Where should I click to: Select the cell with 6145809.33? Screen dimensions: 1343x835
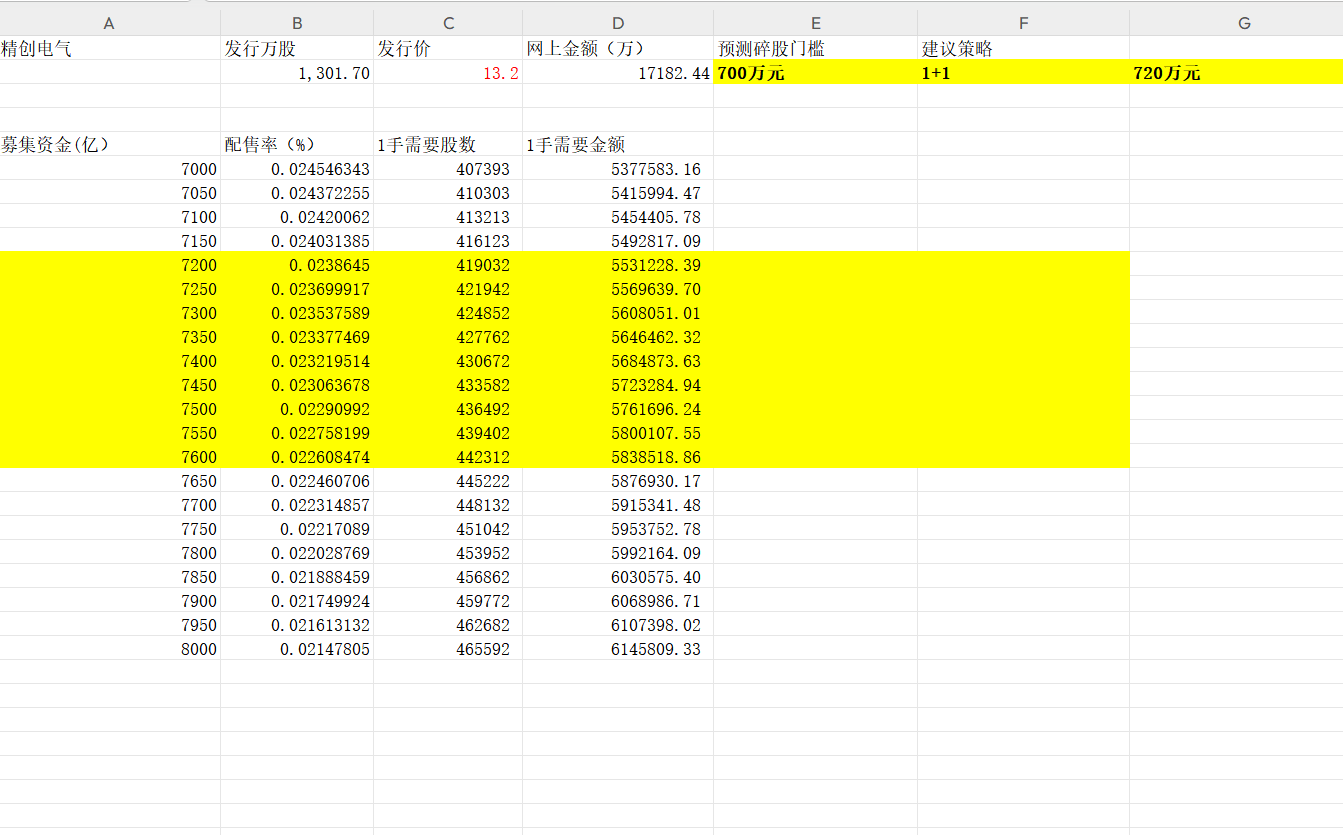pyautogui.click(x=618, y=648)
